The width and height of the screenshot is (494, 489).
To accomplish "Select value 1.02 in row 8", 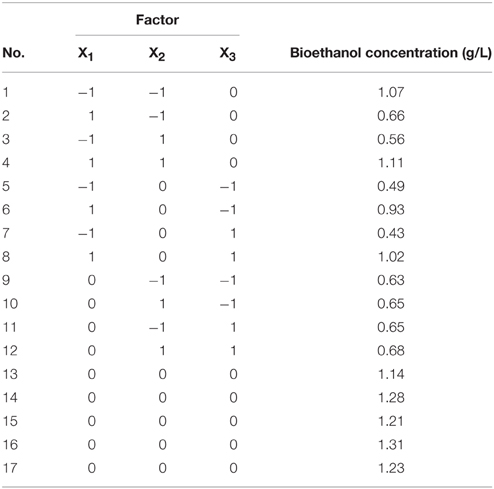I will (391, 257).
